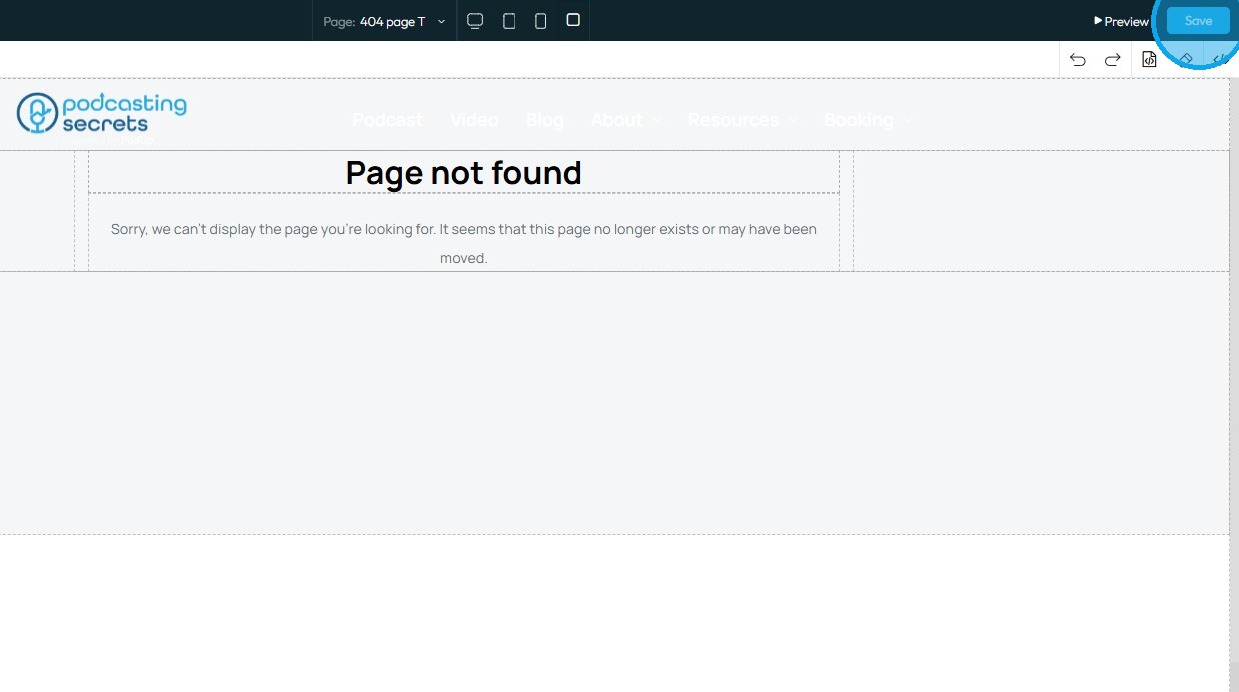Open the code view icon
Screen dimensions: 1239x692
click(x=1221, y=60)
